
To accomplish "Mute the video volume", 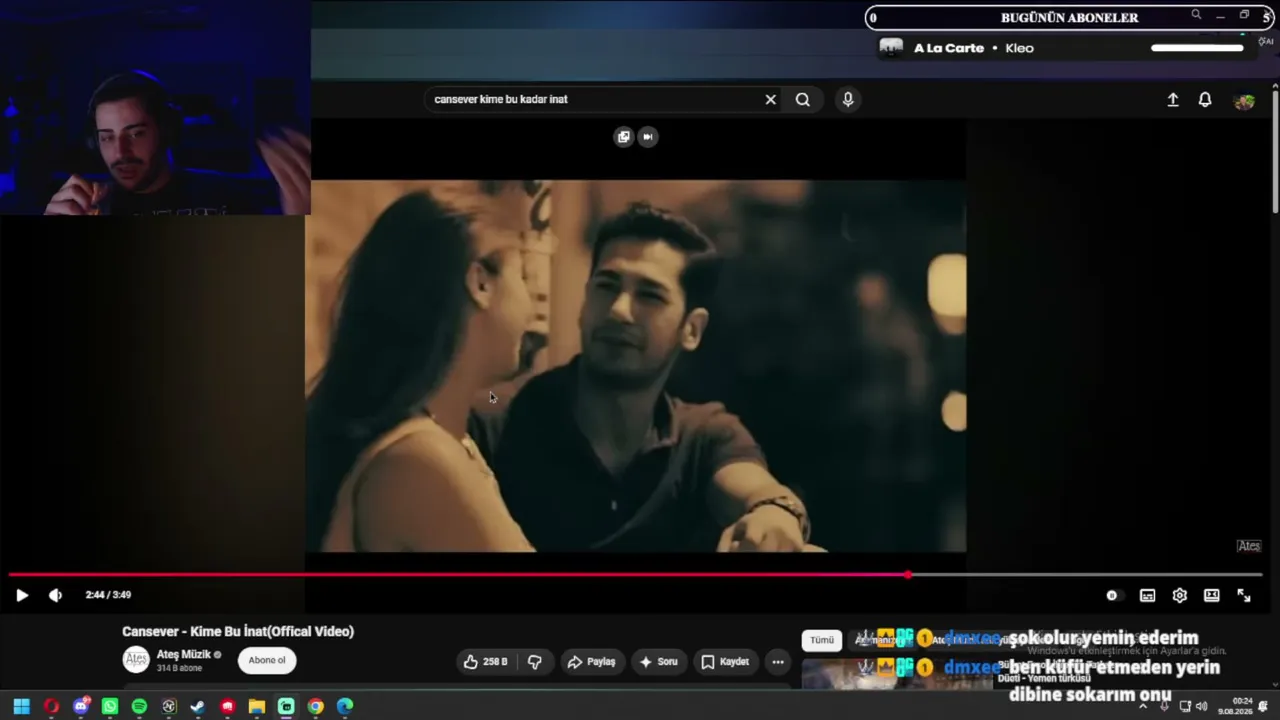I will (x=55, y=595).
